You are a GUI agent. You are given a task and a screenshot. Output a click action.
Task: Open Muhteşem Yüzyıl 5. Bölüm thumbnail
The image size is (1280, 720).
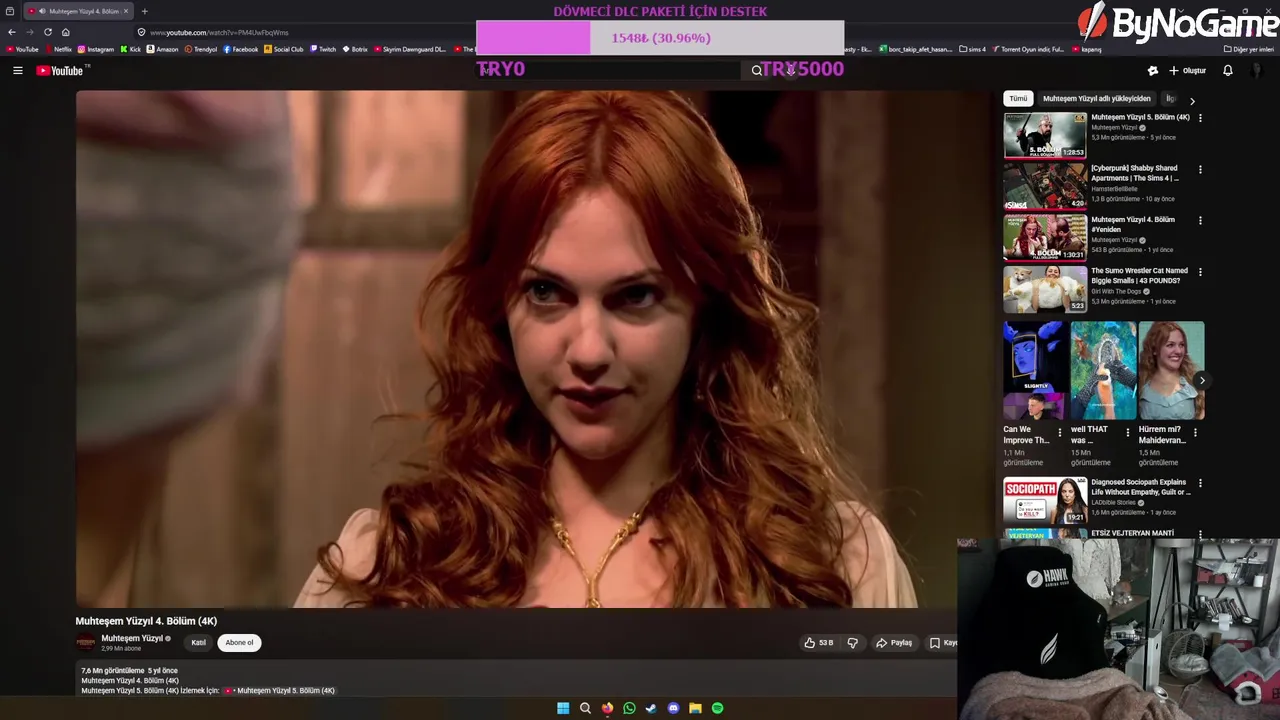(1045, 135)
